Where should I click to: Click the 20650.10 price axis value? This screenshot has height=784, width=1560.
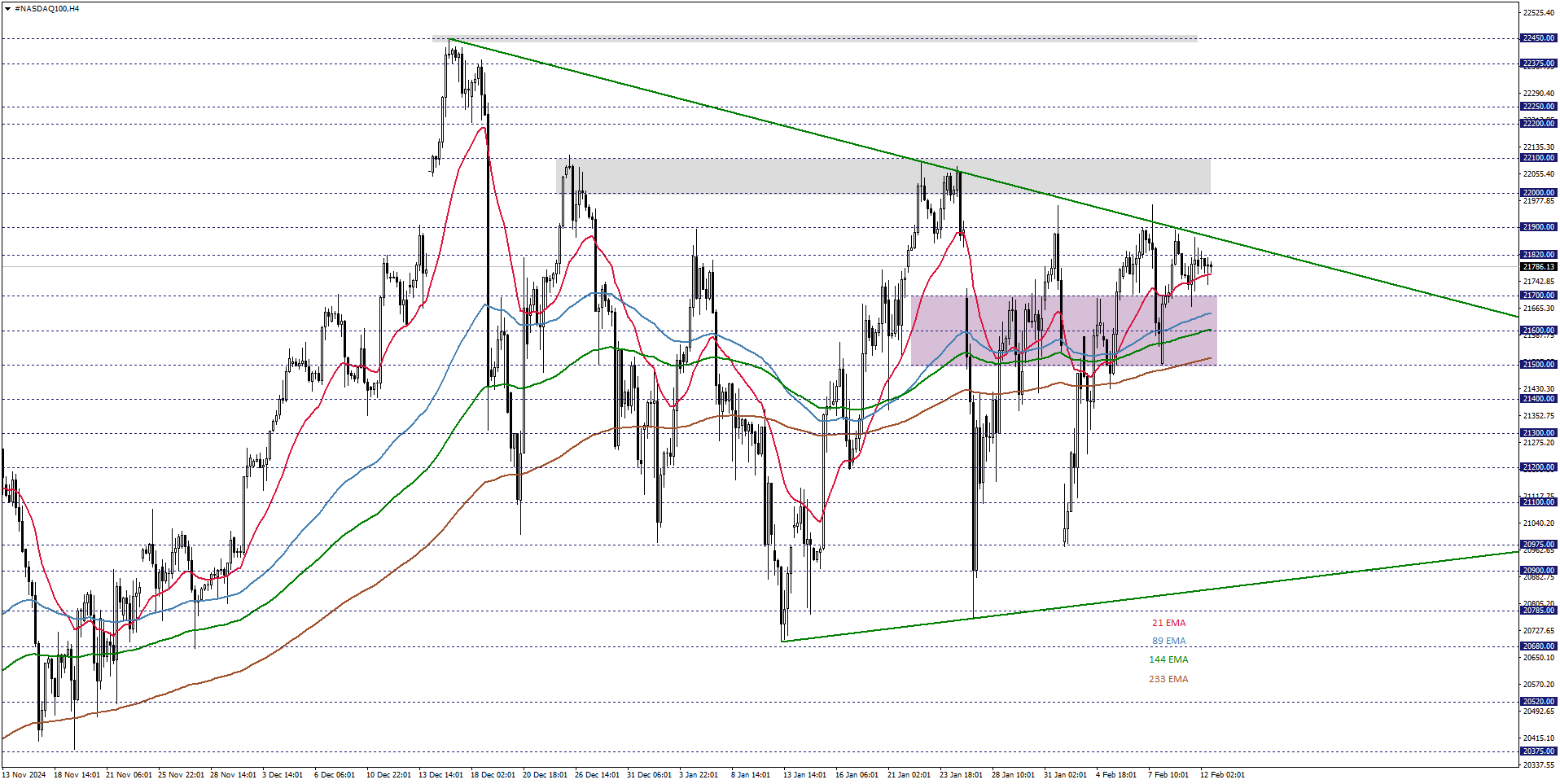click(1539, 658)
